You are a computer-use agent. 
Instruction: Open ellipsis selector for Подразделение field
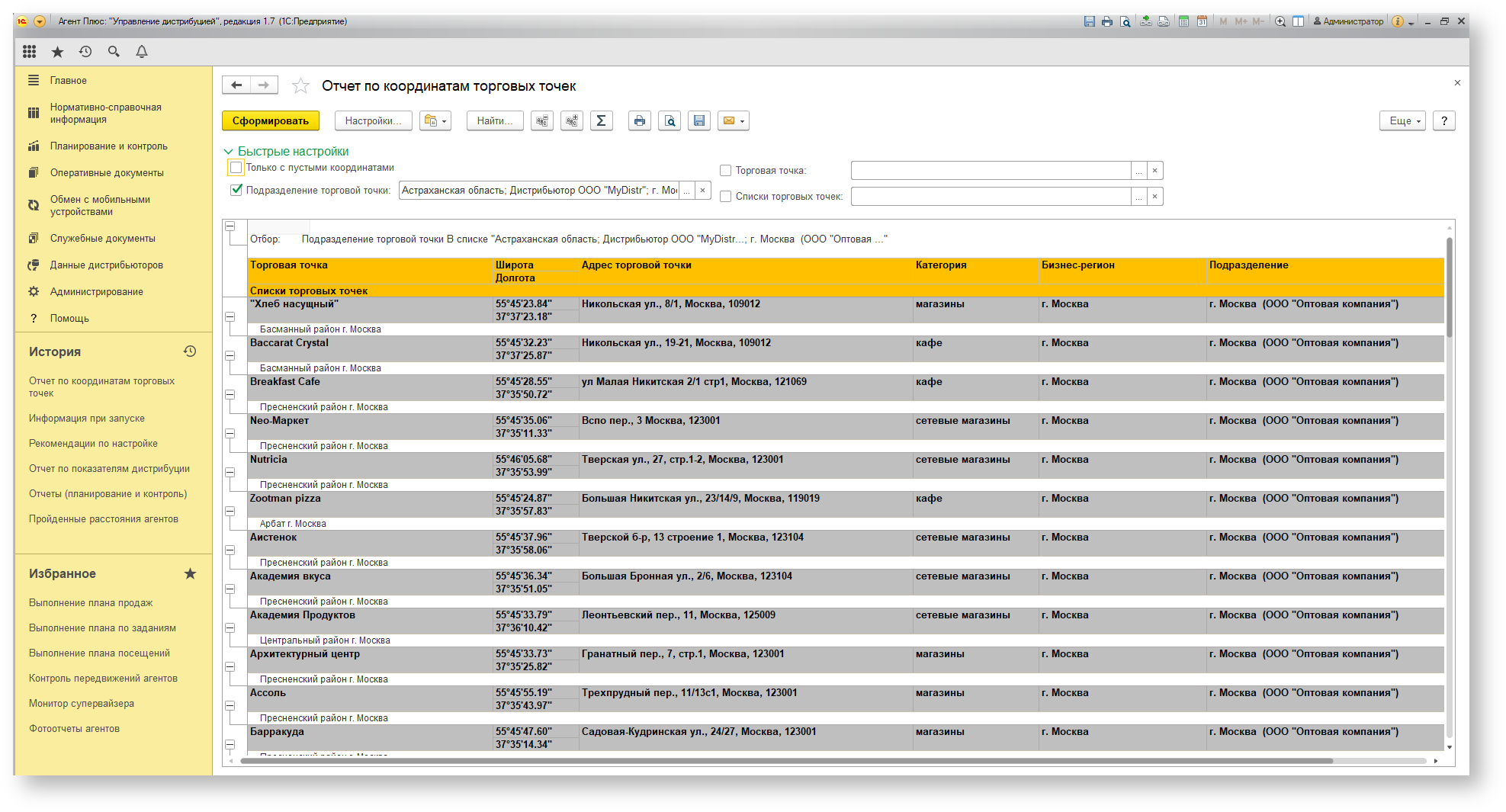(686, 191)
